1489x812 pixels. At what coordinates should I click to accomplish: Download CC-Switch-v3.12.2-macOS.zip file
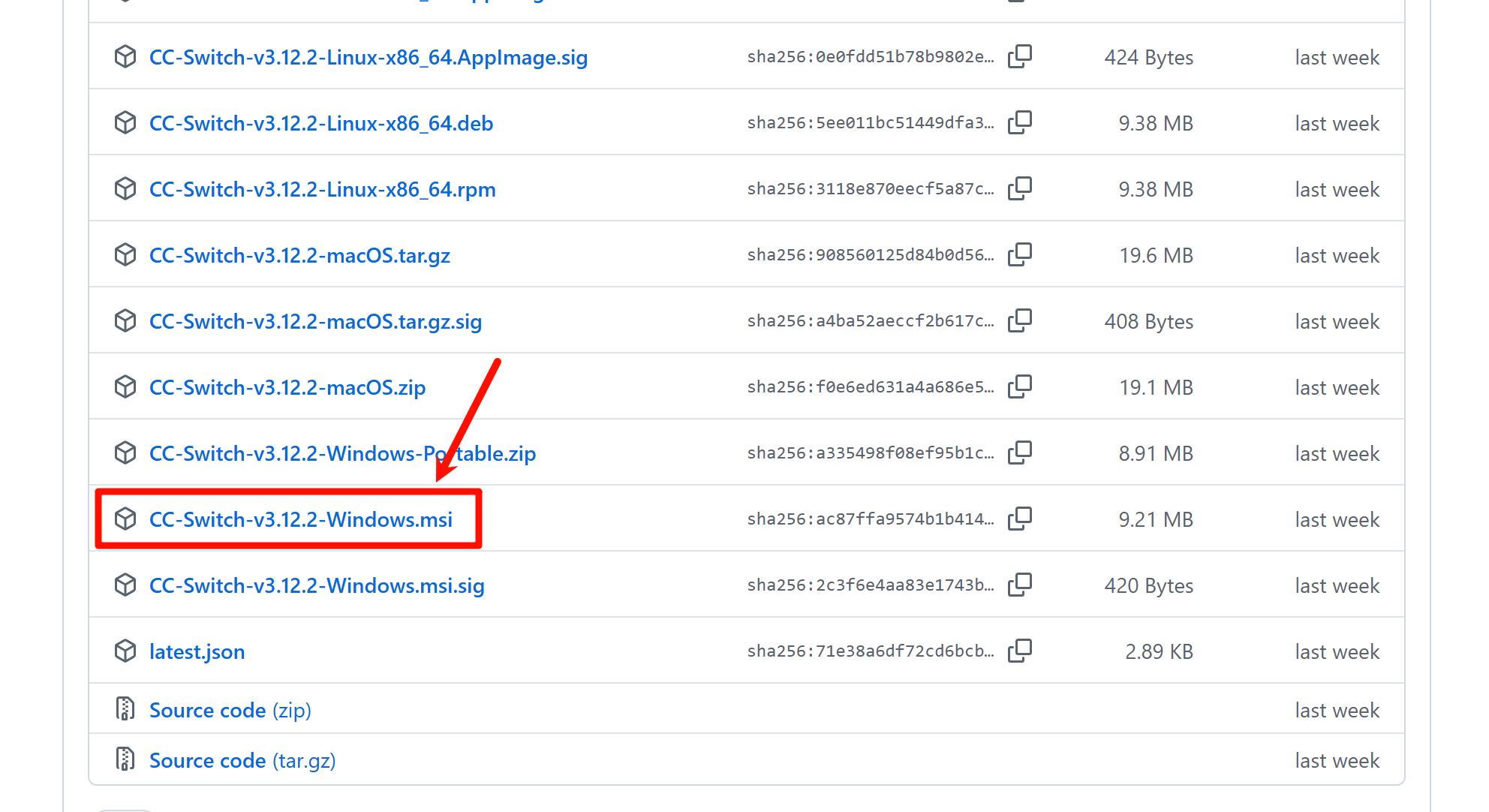click(287, 388)
